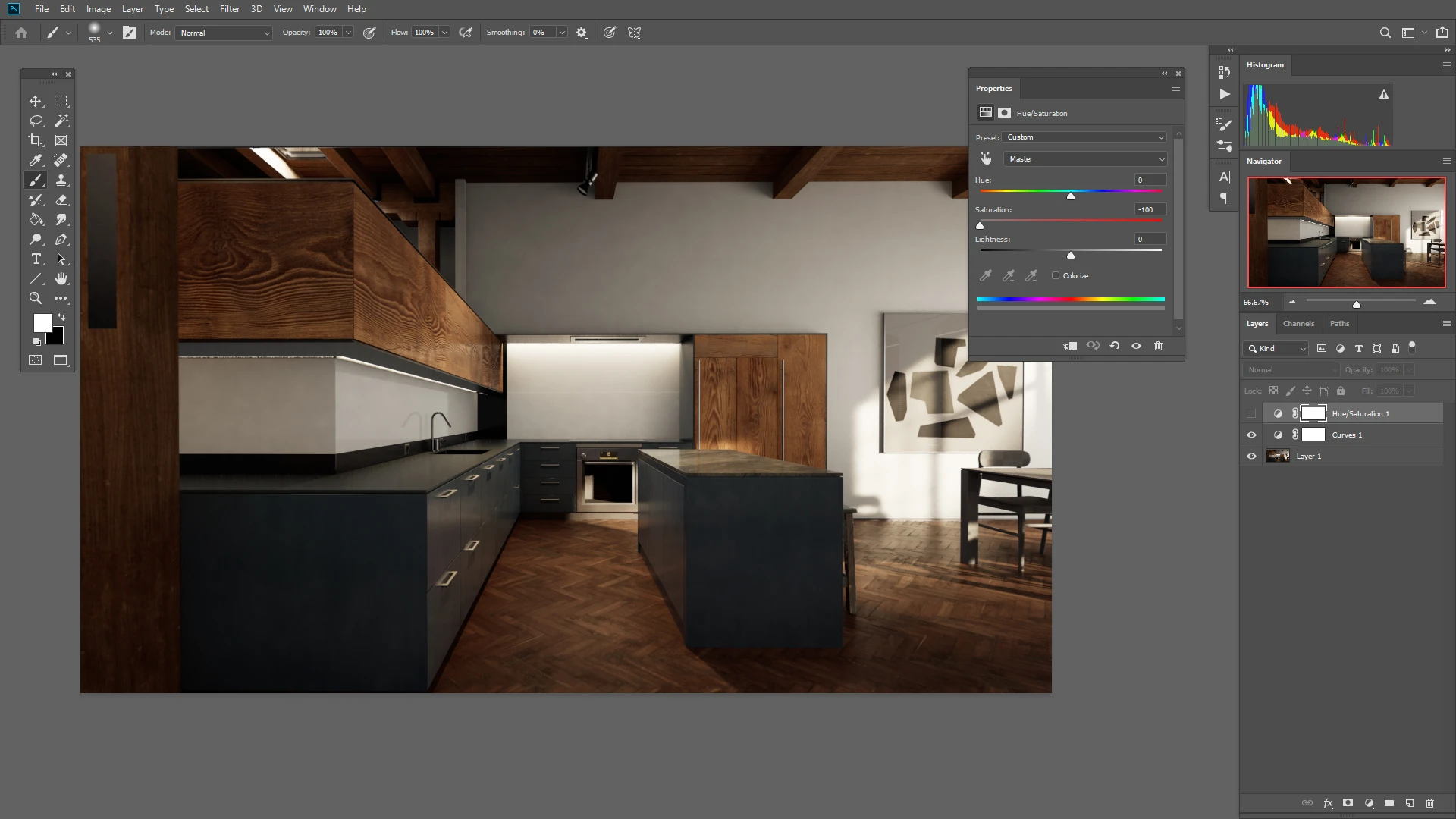
Task: Click the Home button in options bar
Action: pos(21,33)
